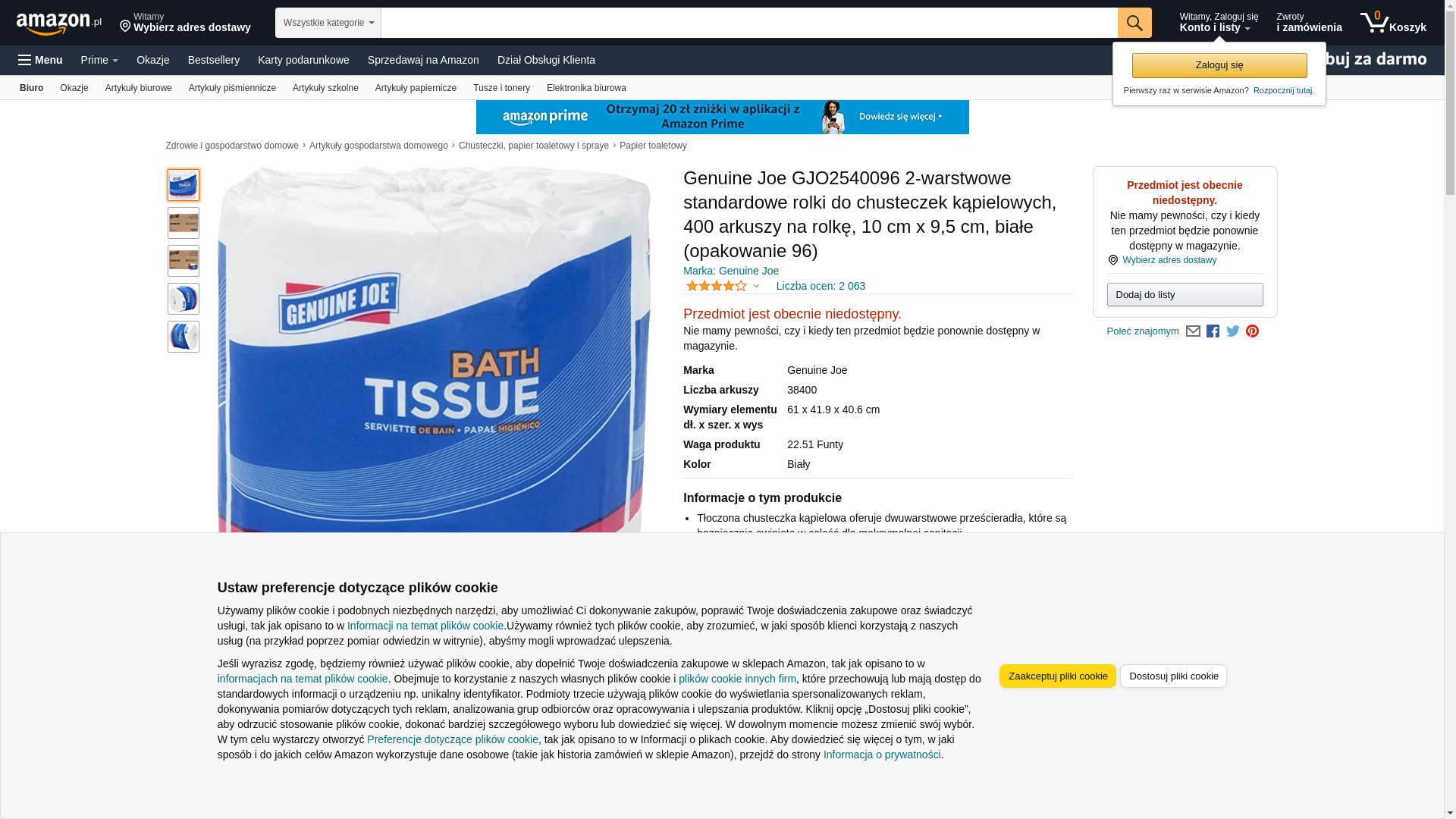Open the Bestsellery menu item
The image size is (1456, 819).
214,60
